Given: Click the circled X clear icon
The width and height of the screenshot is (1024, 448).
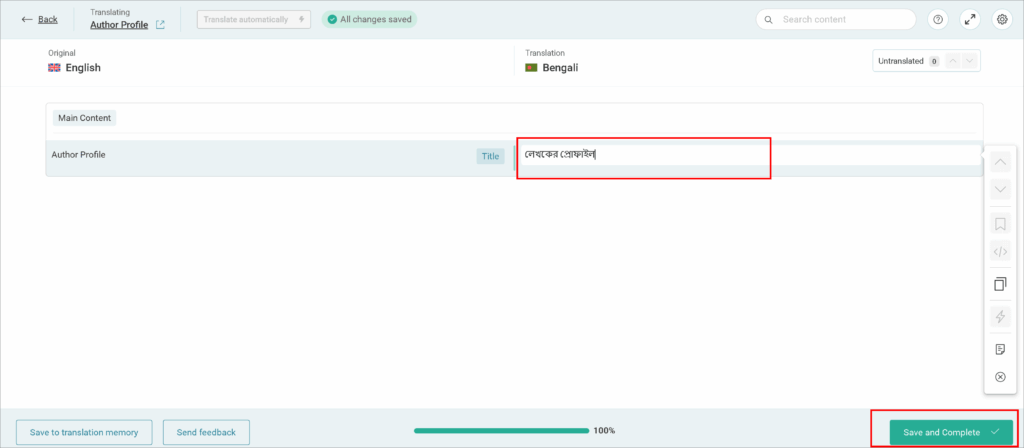Looking at the screenshot, I should (x=1000, y=377).
